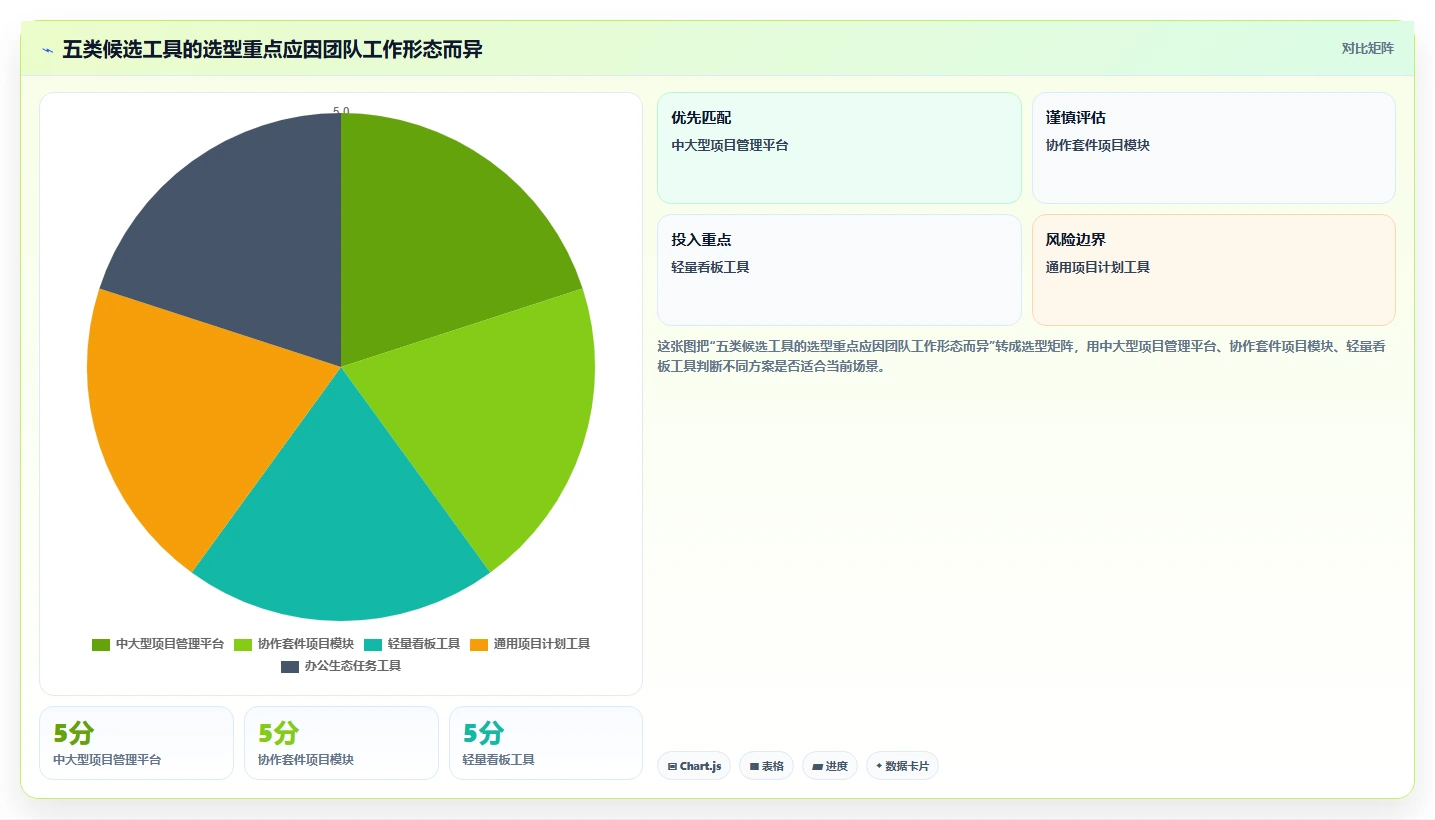Toggle the 通用项目计划工具 legend entry
Image resolution: width=1435 pixels, height=820 pixels.
tap(530, 644)
